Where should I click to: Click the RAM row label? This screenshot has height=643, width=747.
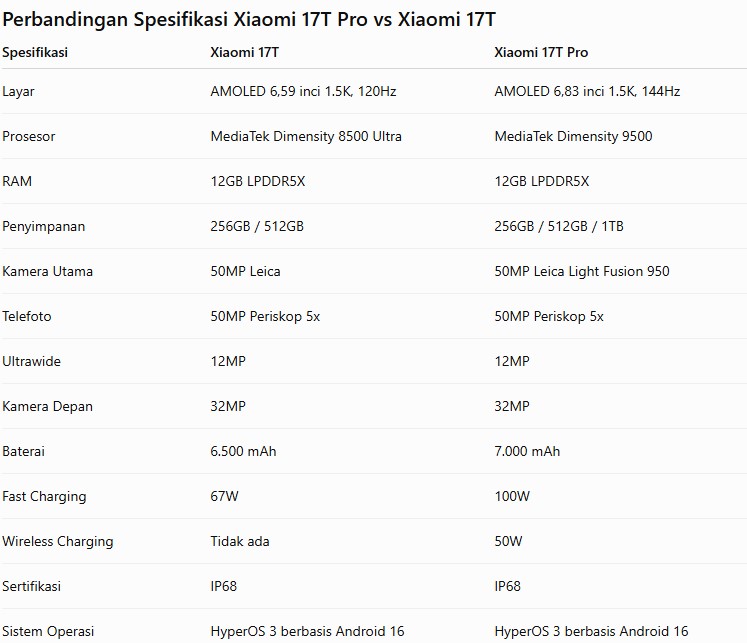coord(17,181)
